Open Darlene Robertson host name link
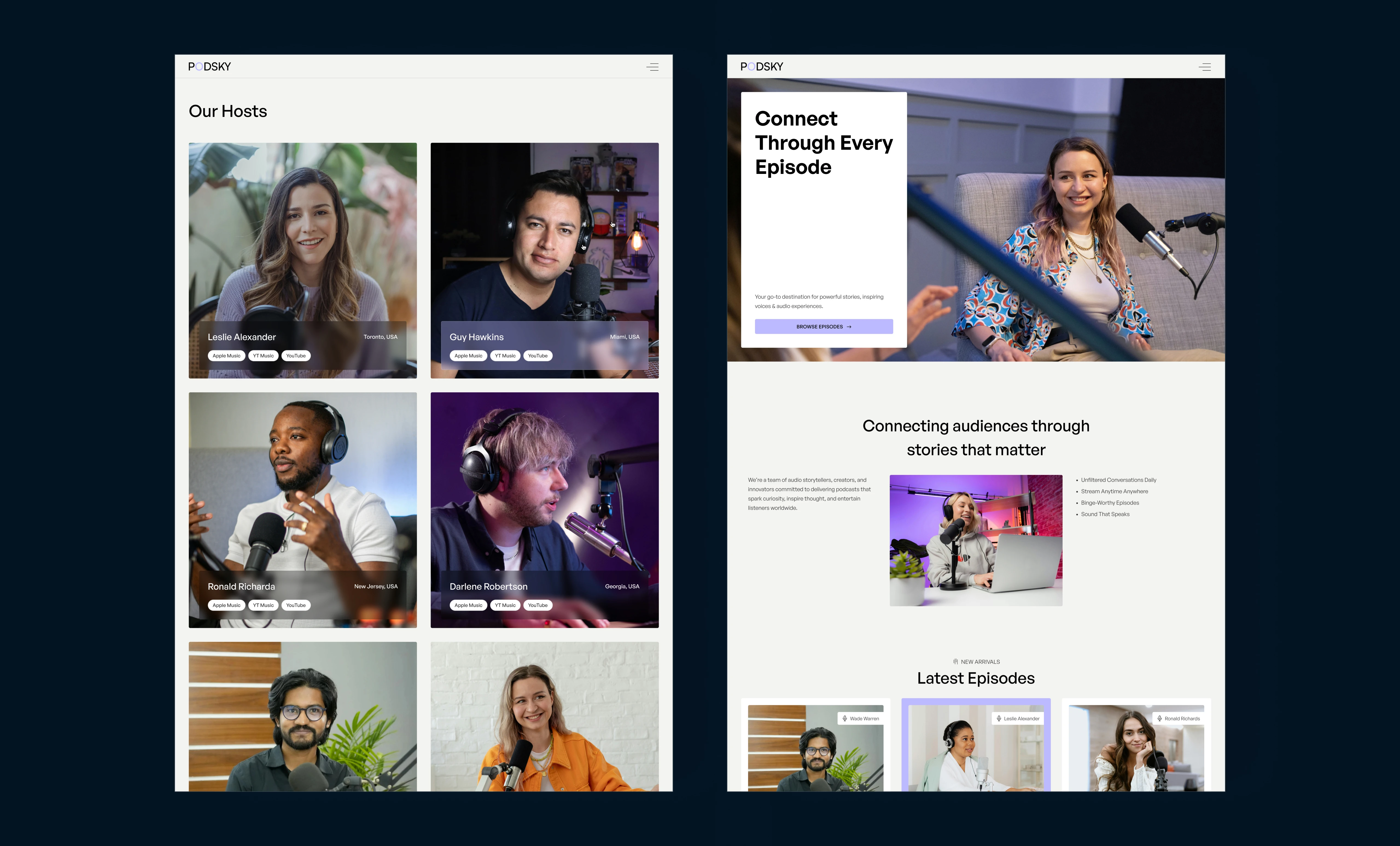1400x846 pixels. [x=488, y=586]
